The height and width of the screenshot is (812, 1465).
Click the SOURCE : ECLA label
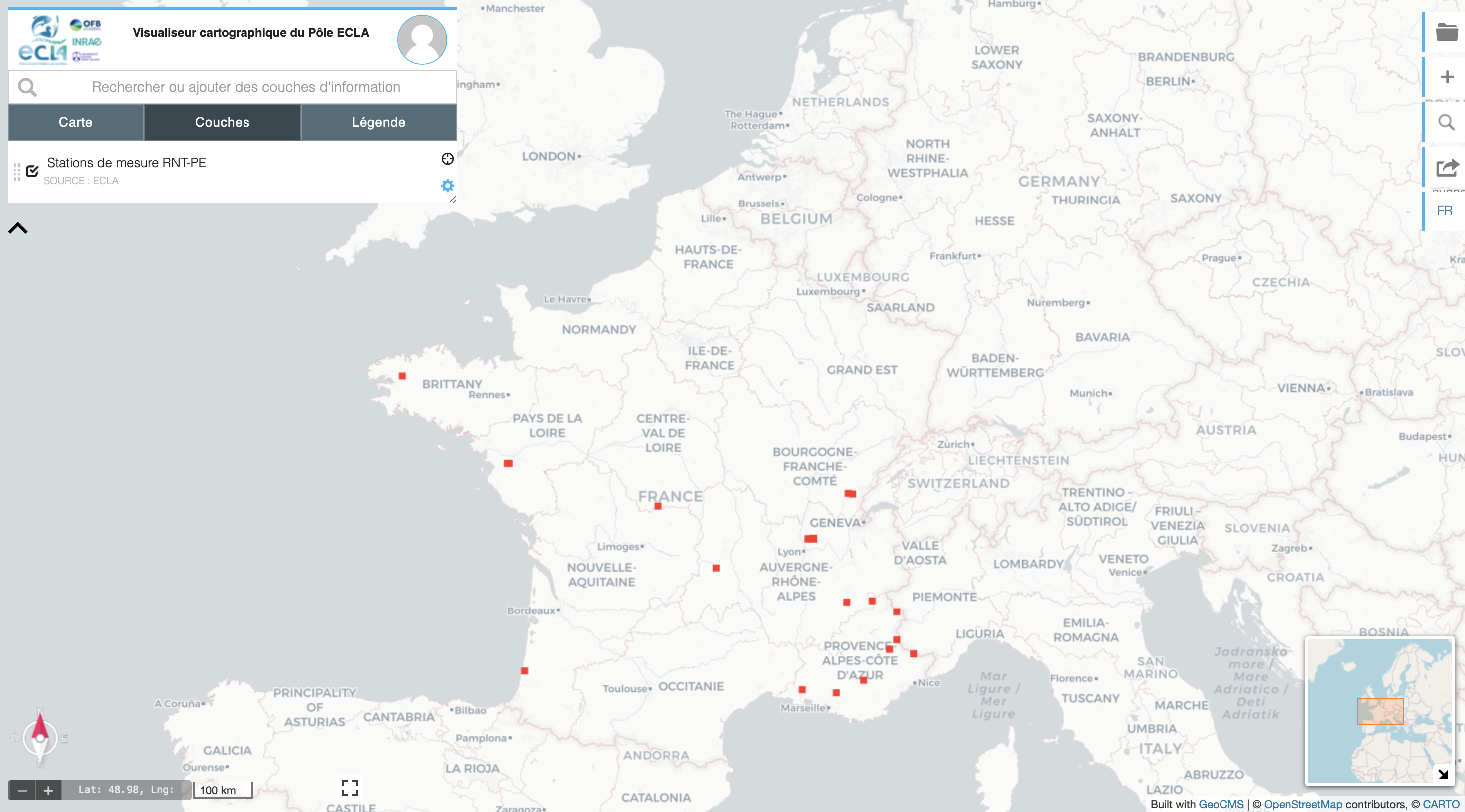click(81, 181)
